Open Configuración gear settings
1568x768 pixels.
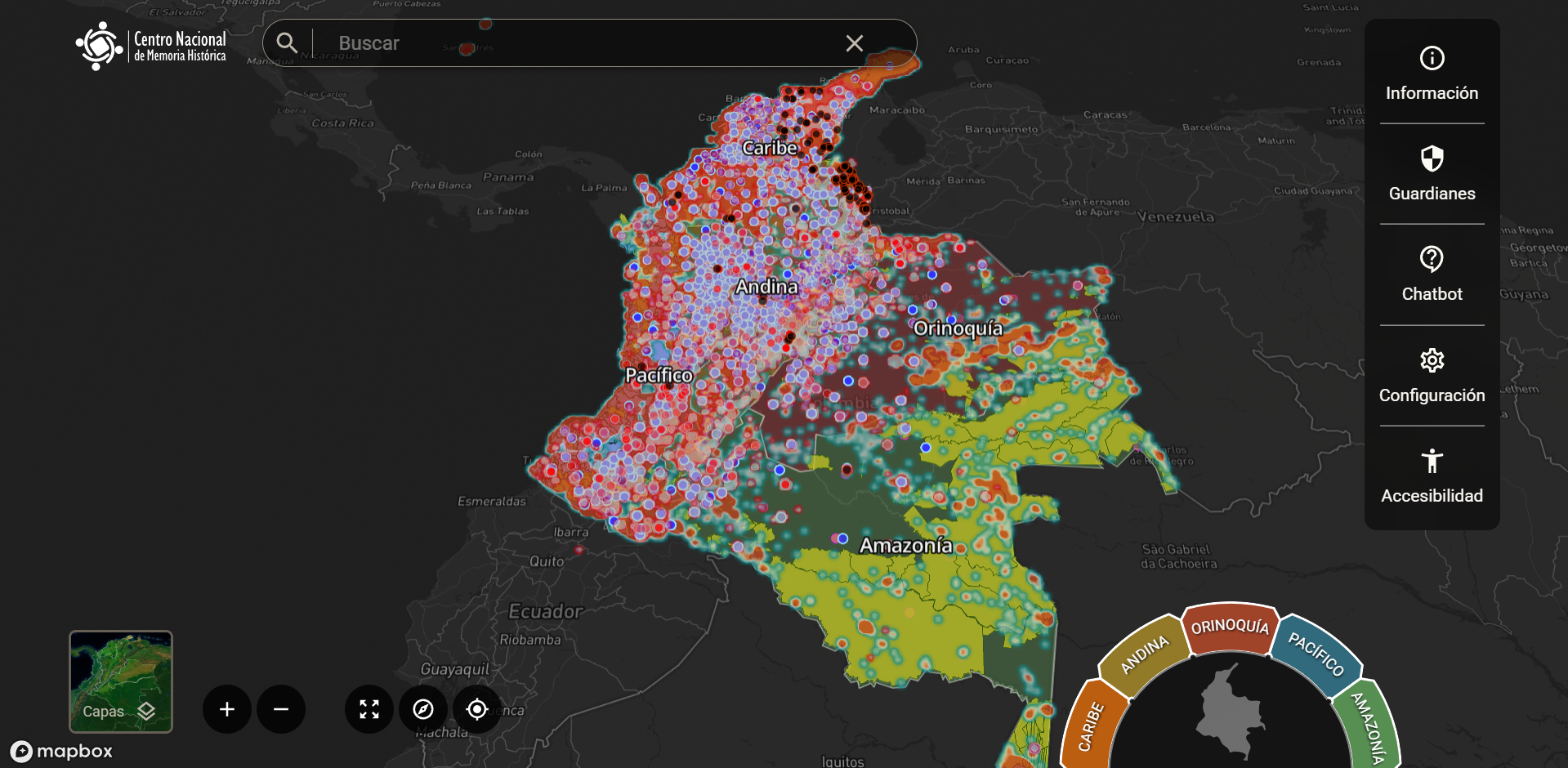click(1432, 376)
